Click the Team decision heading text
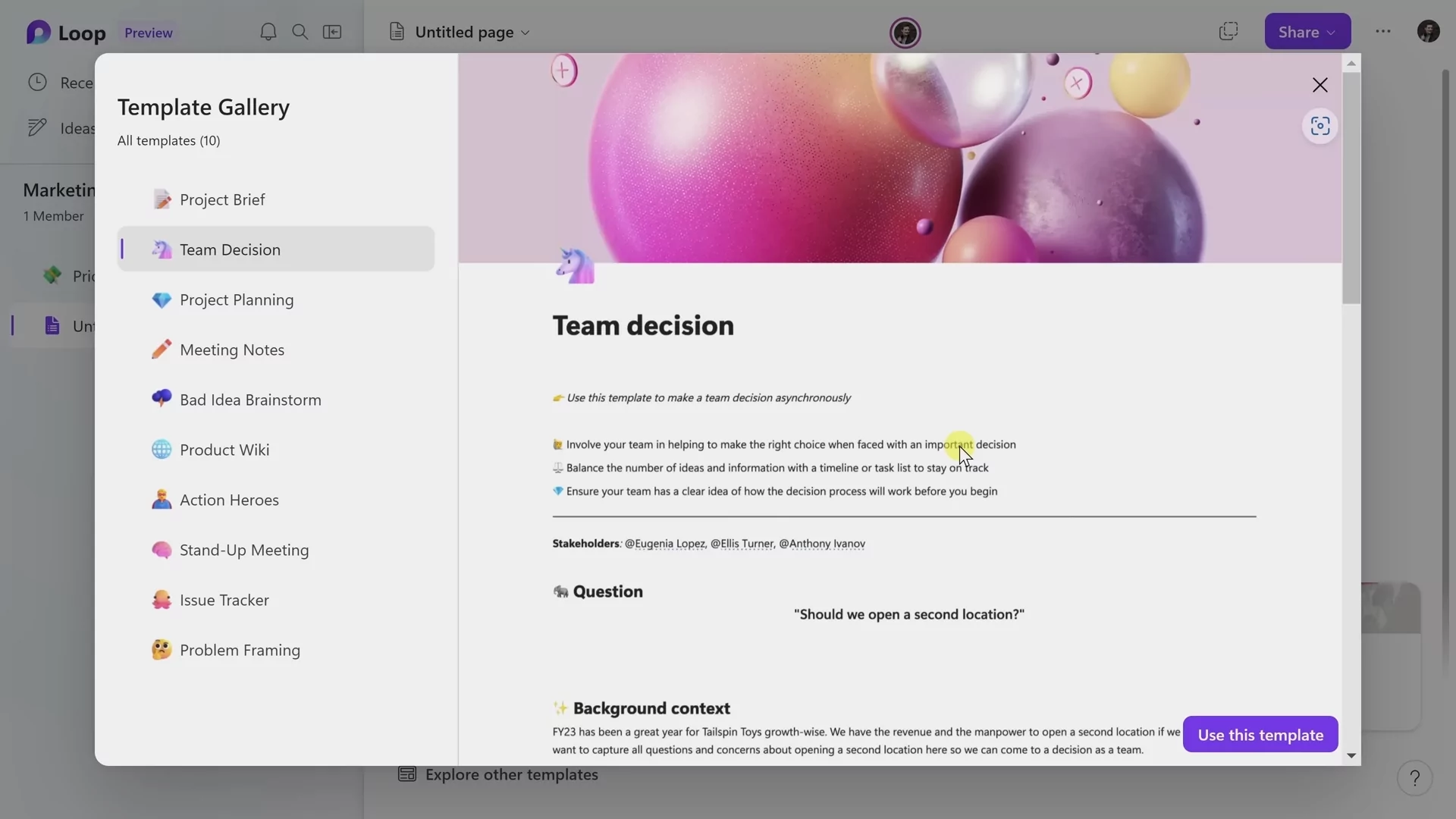The width and height of the screenshot is (1456, 819). coord(643,325)
